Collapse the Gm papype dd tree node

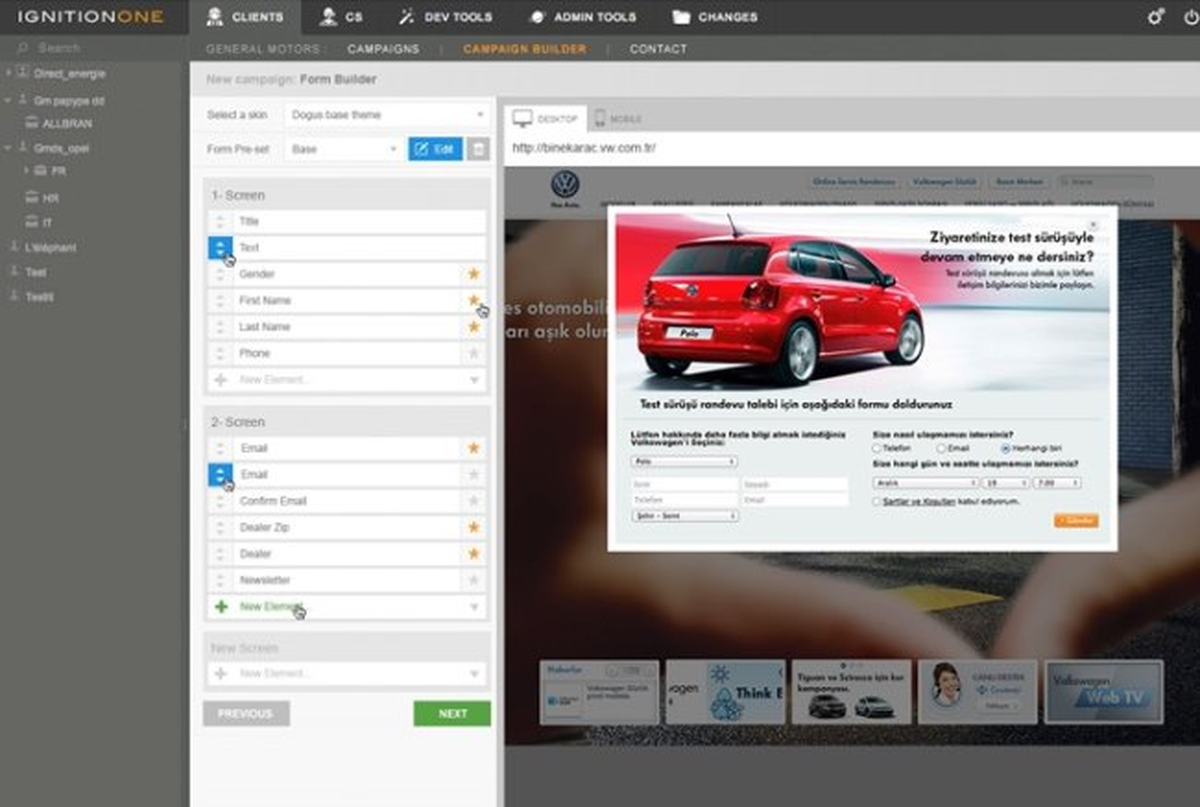point(9,101)
